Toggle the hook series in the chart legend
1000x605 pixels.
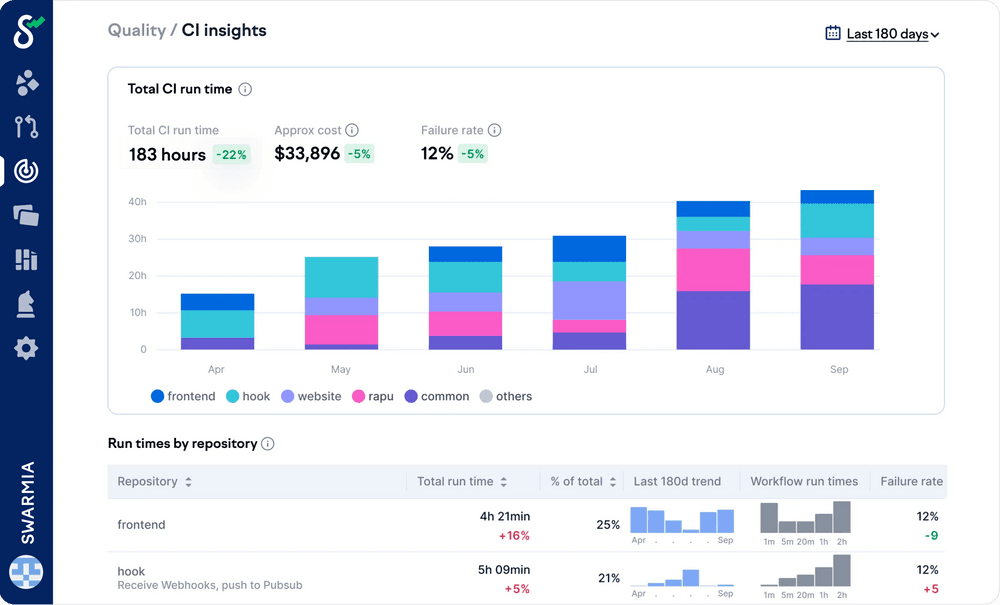[x=248, y=397]
